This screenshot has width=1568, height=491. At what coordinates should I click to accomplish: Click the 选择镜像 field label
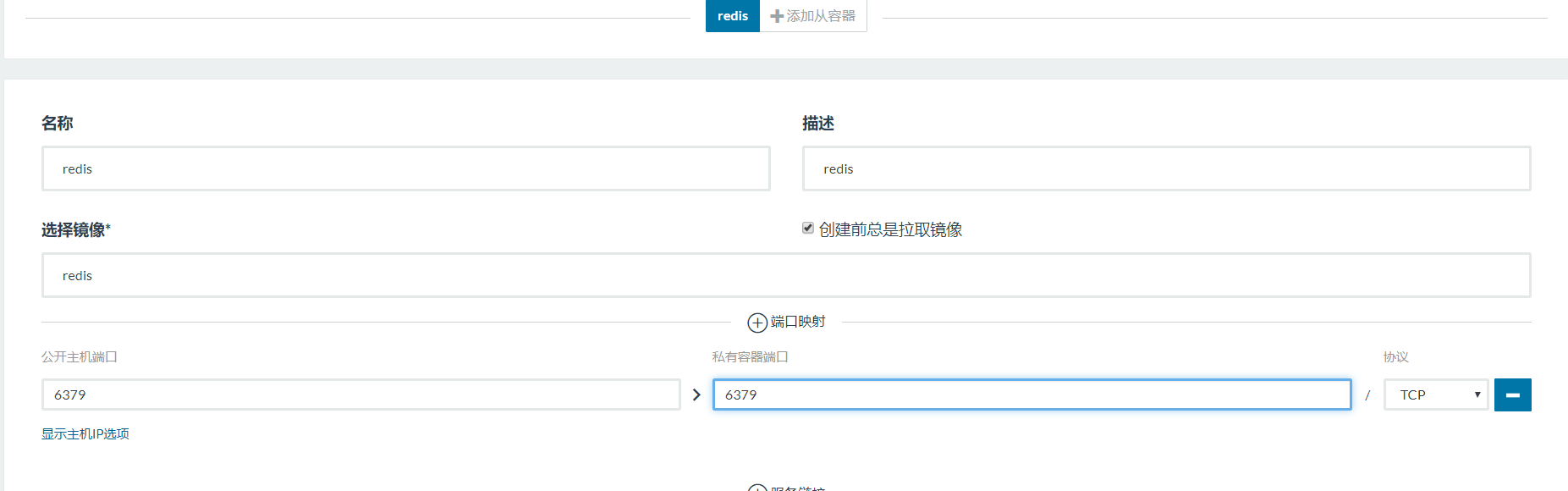pyautogui.click(x=75, y=229)
